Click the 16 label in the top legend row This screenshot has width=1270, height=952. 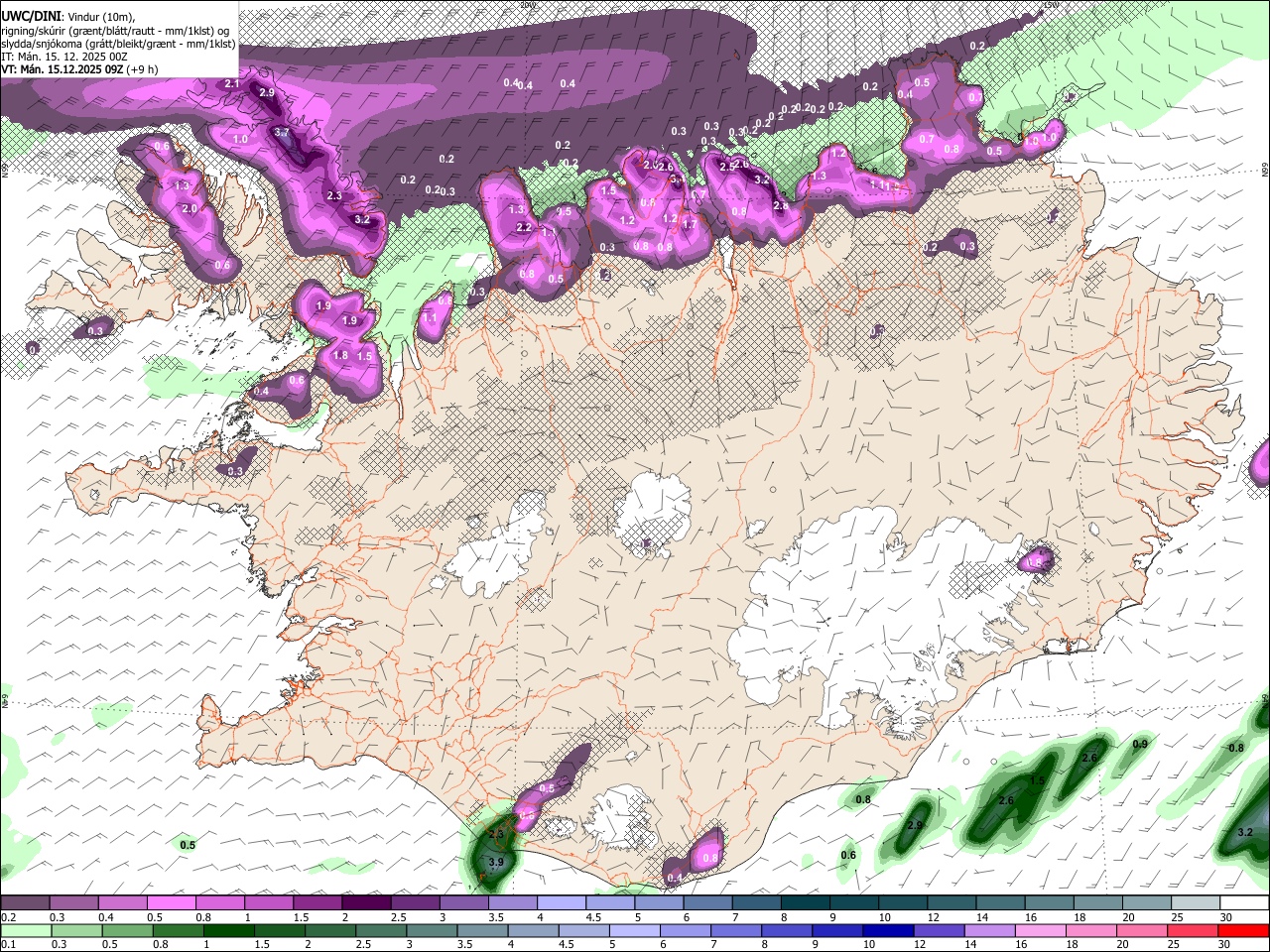1032,918
